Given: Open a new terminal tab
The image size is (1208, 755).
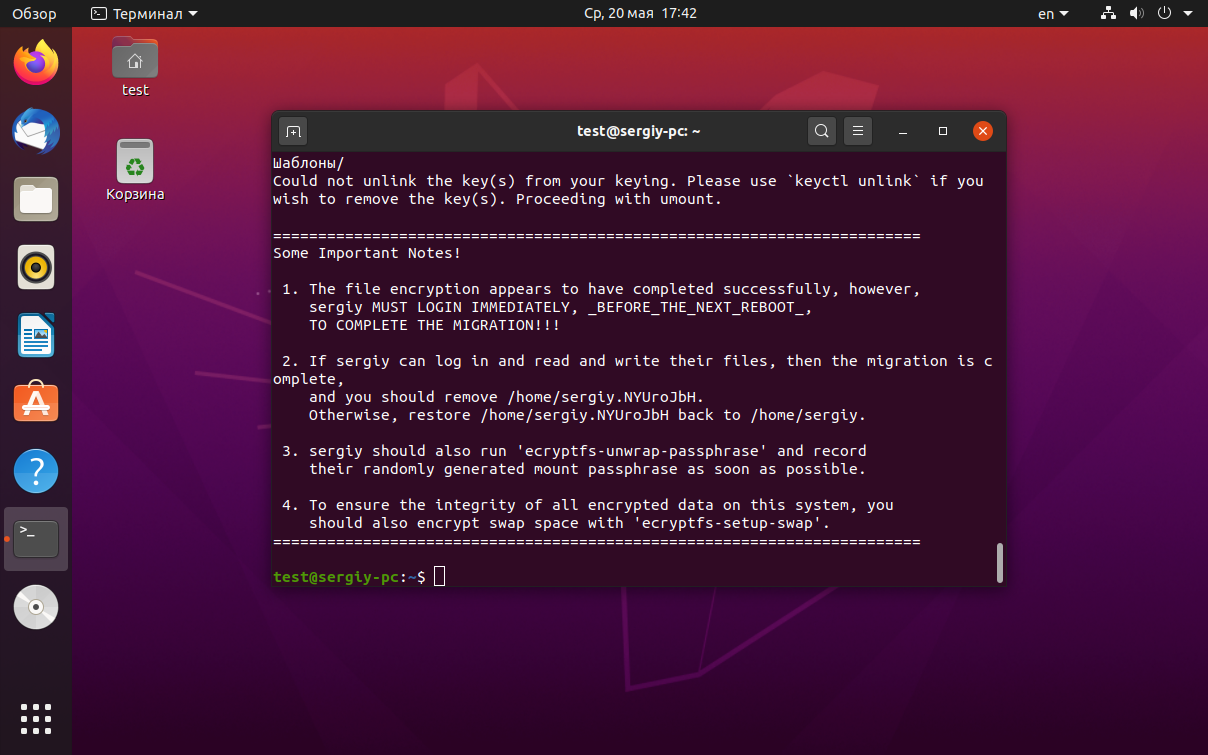Looking at the screenshot, I should pyautogui.click(x=293, y=131).
